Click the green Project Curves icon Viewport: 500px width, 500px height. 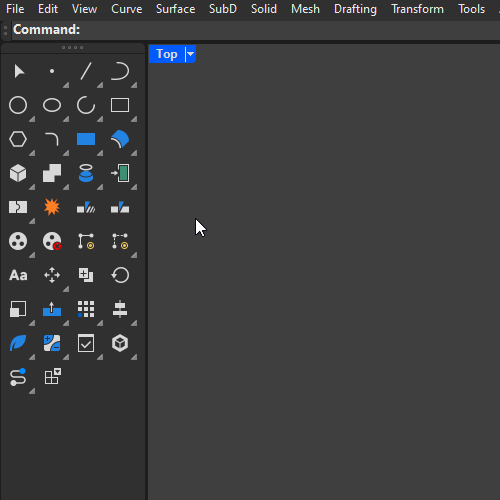point(120,173)
